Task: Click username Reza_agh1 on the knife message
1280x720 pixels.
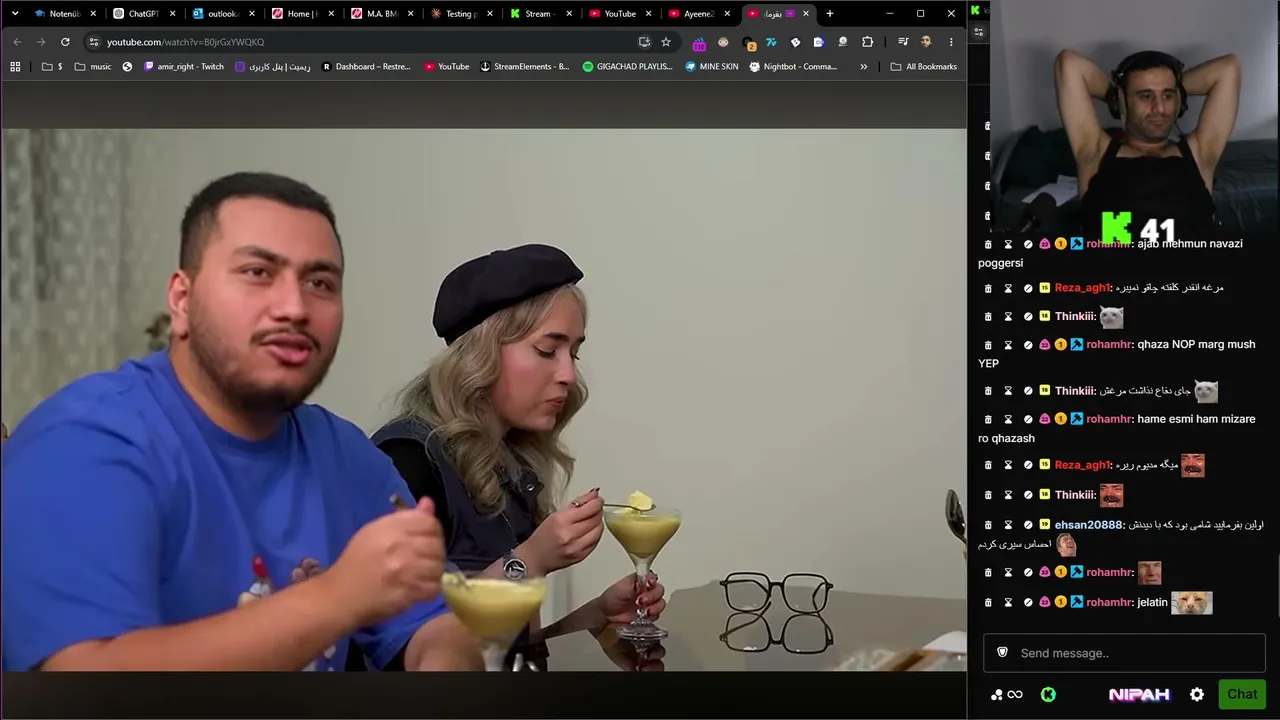Action: (x=1082, y=288)
